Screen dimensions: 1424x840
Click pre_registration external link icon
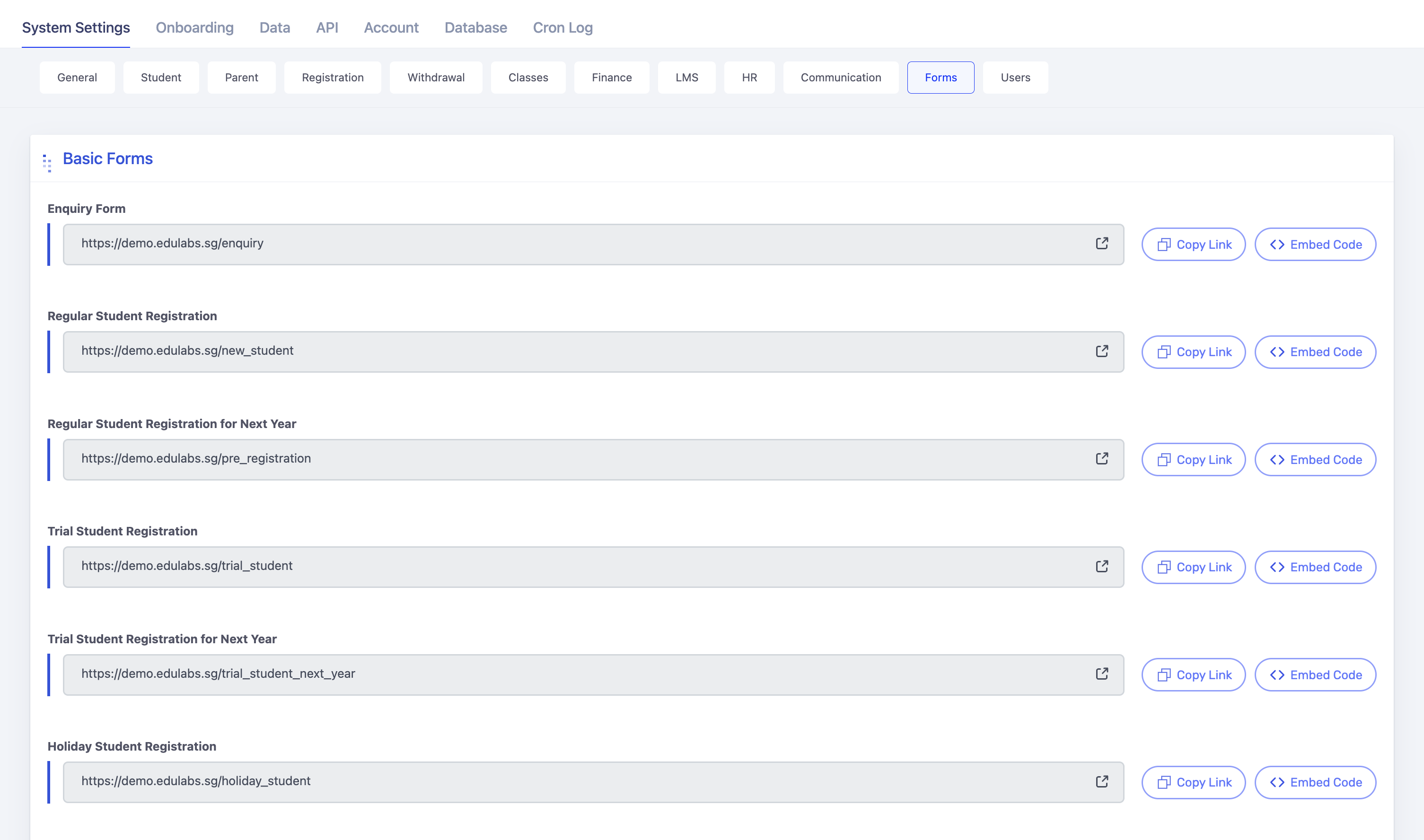1101,458
